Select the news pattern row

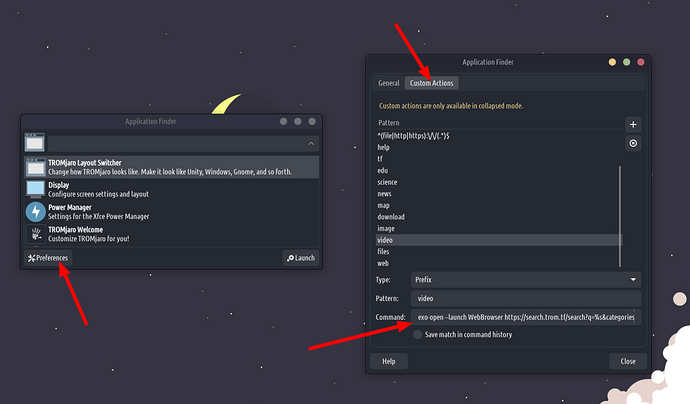tap(498, 194)
